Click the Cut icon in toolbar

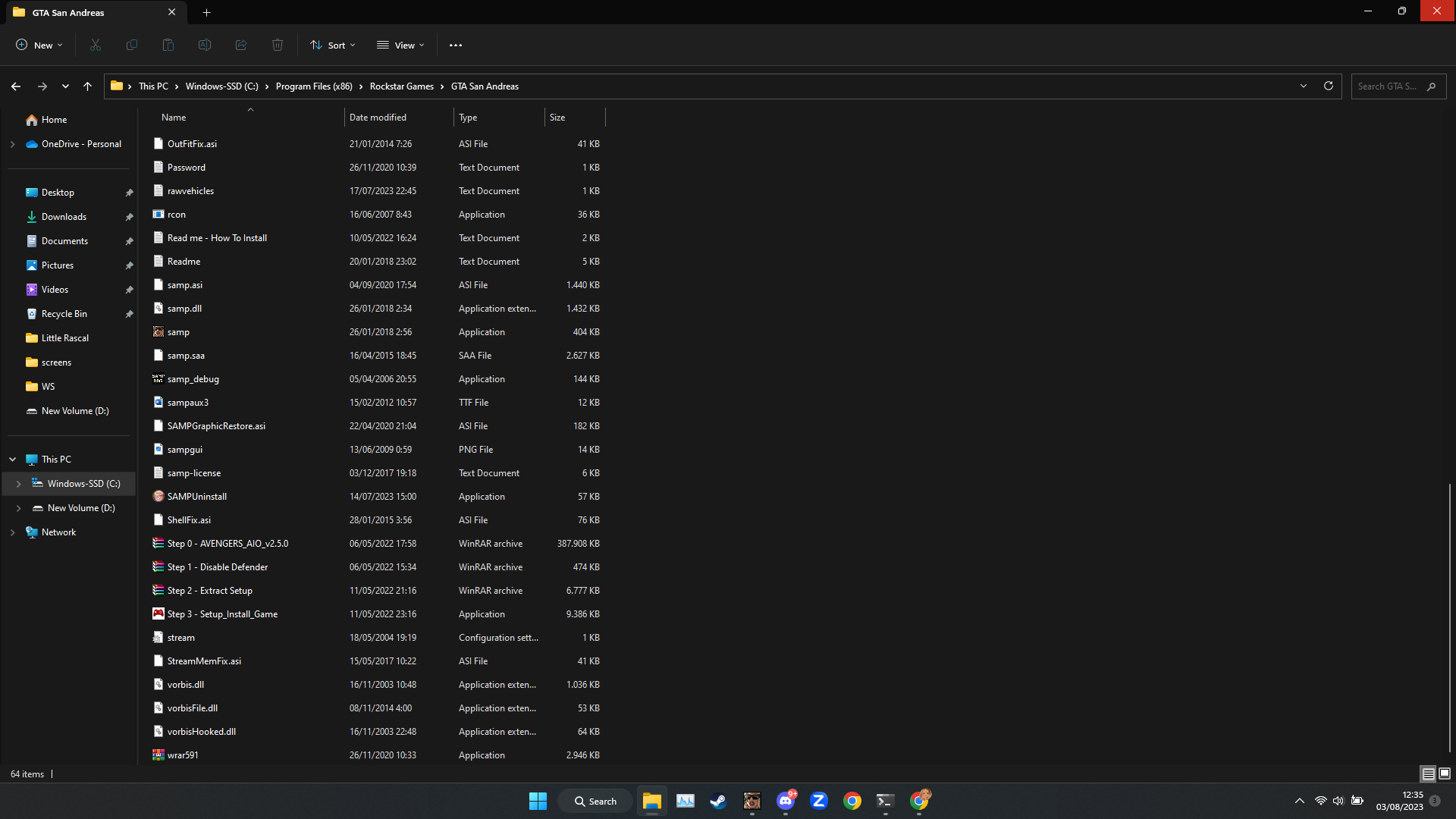point(96,45)
